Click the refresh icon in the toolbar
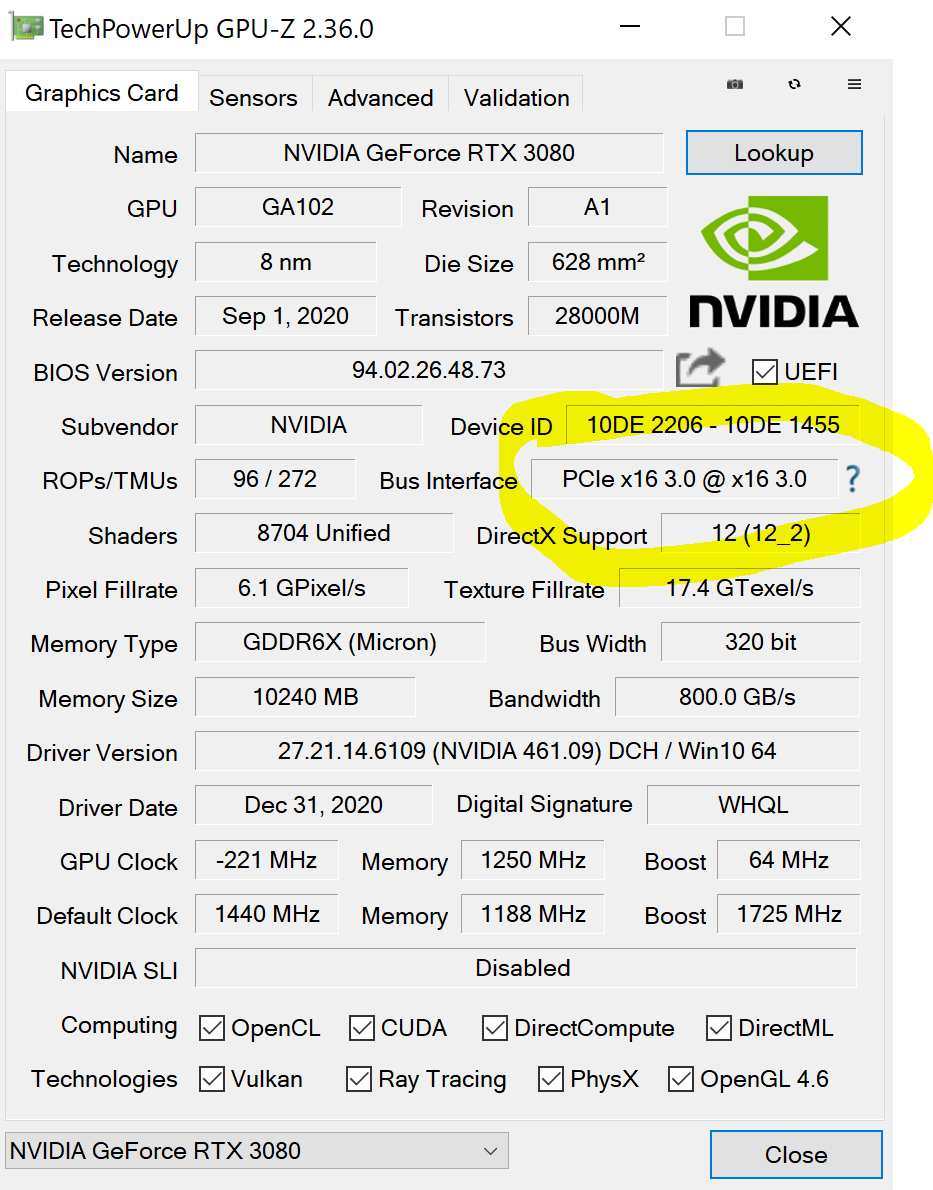Screen dimensions: 933x1190 pos(794,84)
